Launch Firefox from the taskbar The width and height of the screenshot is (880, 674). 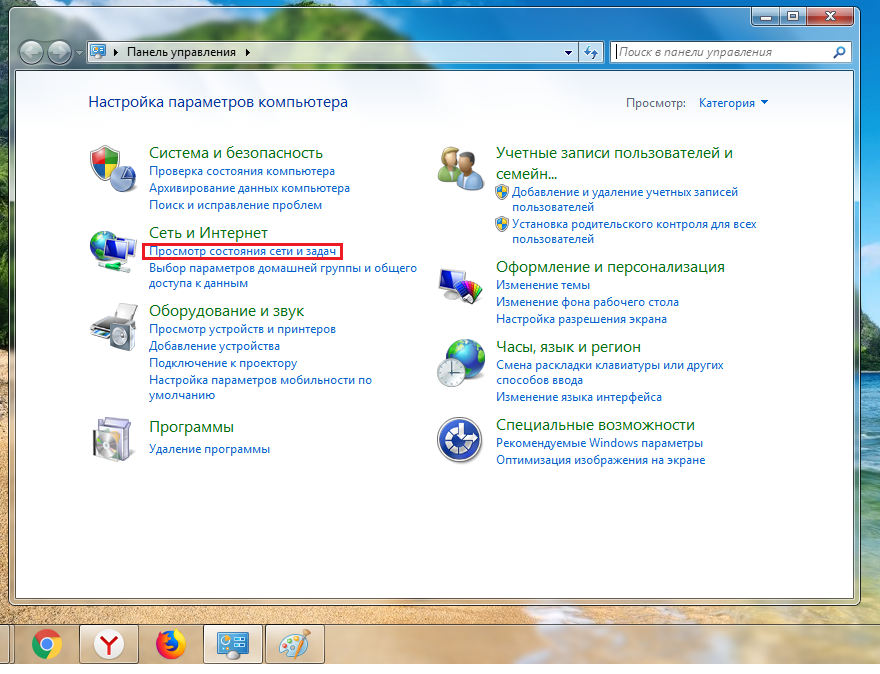[x=171, y=646]
